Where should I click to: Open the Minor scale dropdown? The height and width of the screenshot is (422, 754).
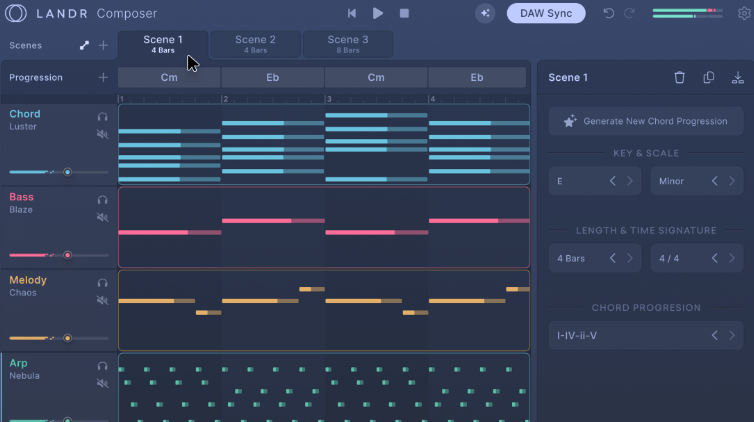pyautogui.click(x=697, y=181)
